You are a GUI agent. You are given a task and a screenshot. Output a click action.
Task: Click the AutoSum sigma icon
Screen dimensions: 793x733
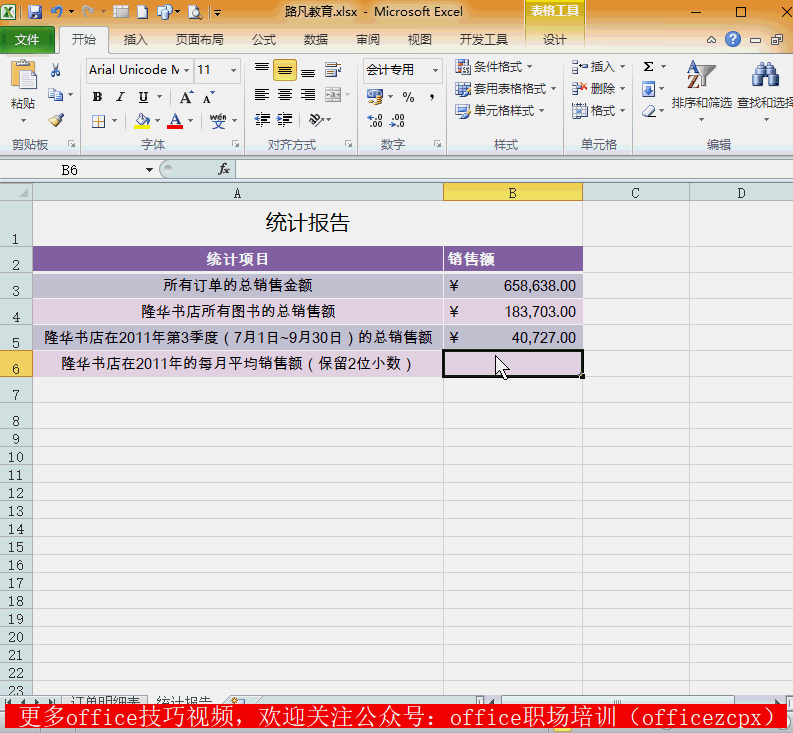648,67
